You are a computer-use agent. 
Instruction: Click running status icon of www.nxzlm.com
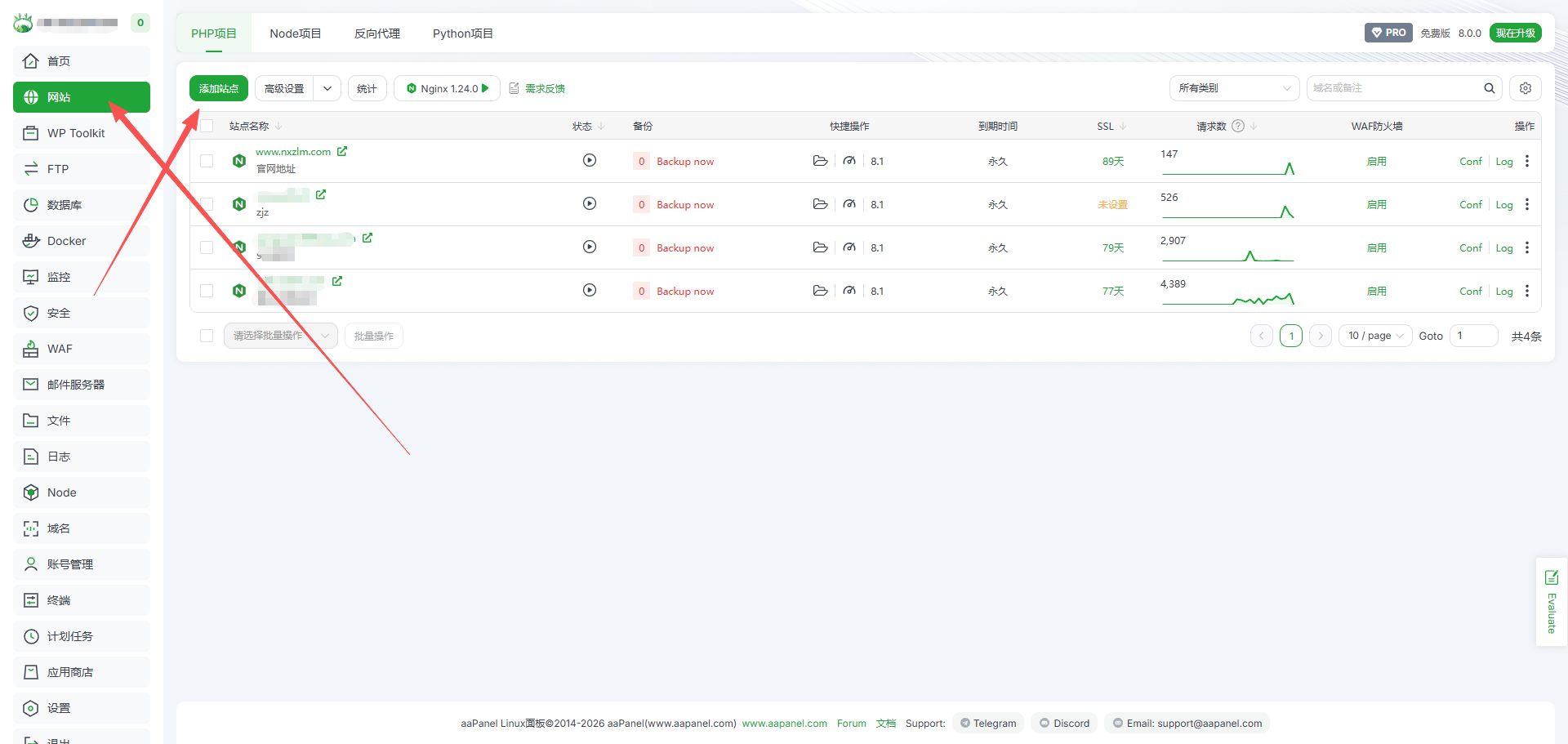(x=589, y=161)
